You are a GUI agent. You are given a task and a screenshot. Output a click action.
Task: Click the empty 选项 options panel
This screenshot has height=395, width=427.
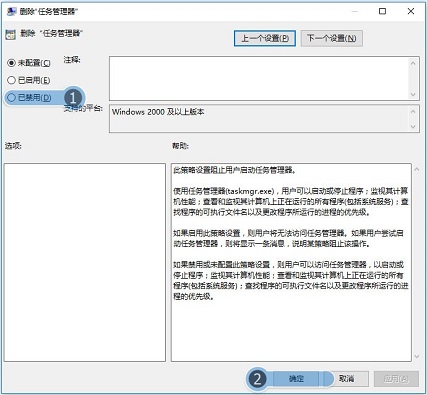click(x=85, y=262)
